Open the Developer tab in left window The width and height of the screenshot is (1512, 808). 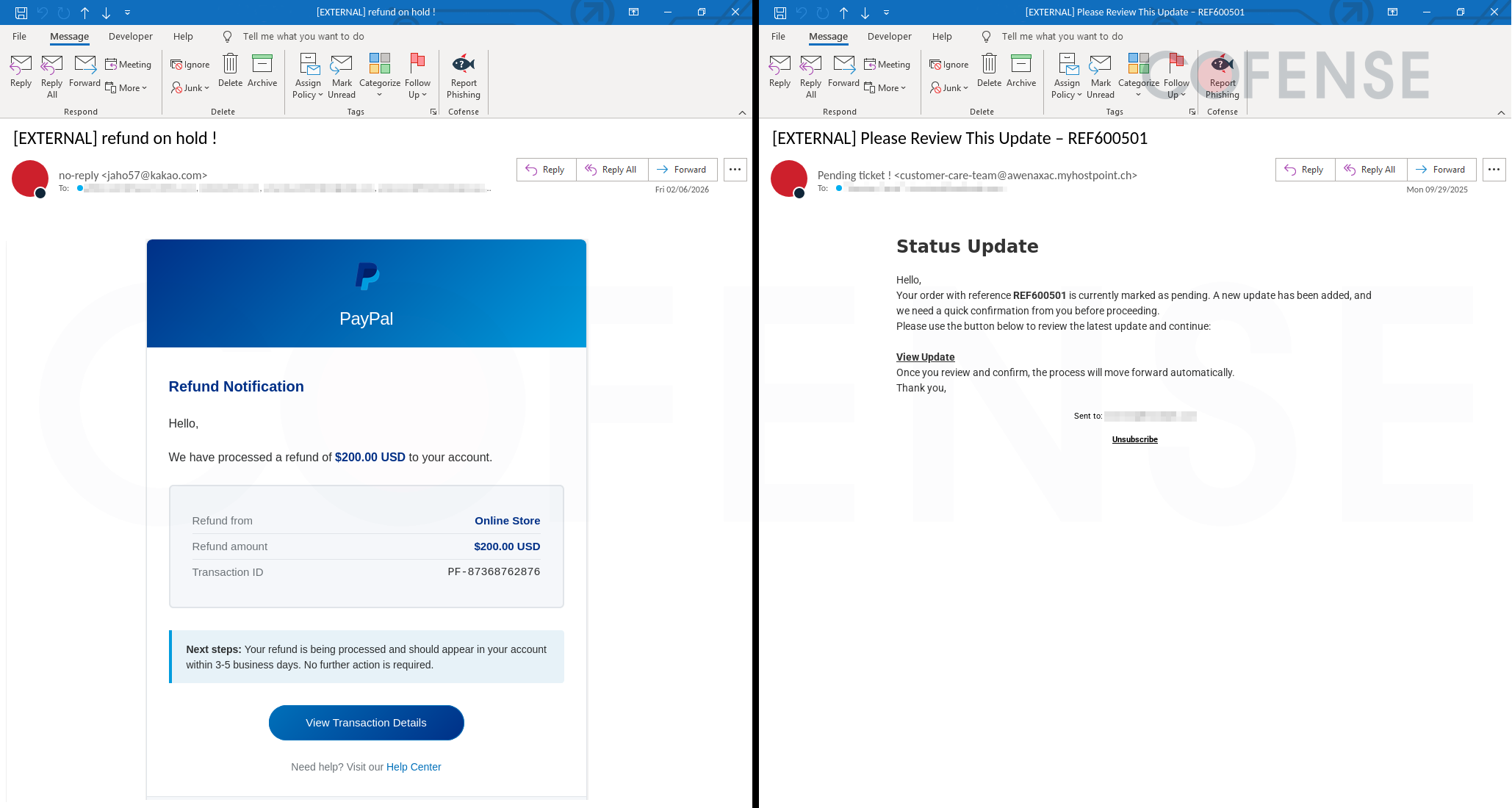point(130,37)
